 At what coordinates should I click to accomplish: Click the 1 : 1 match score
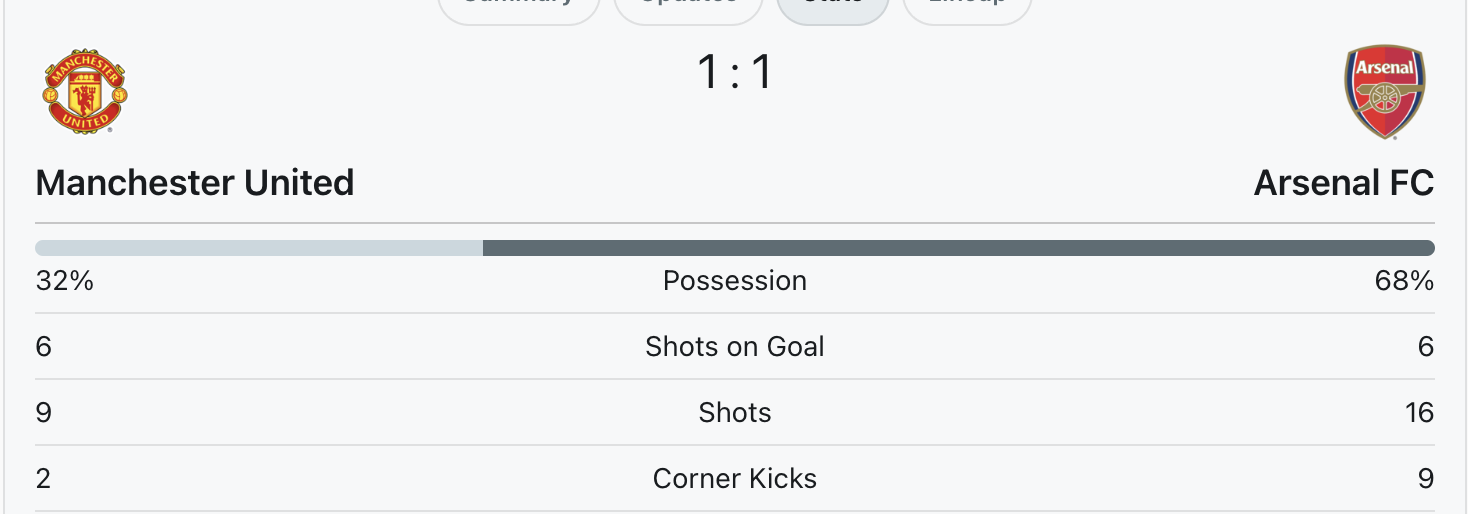(735, 72)
